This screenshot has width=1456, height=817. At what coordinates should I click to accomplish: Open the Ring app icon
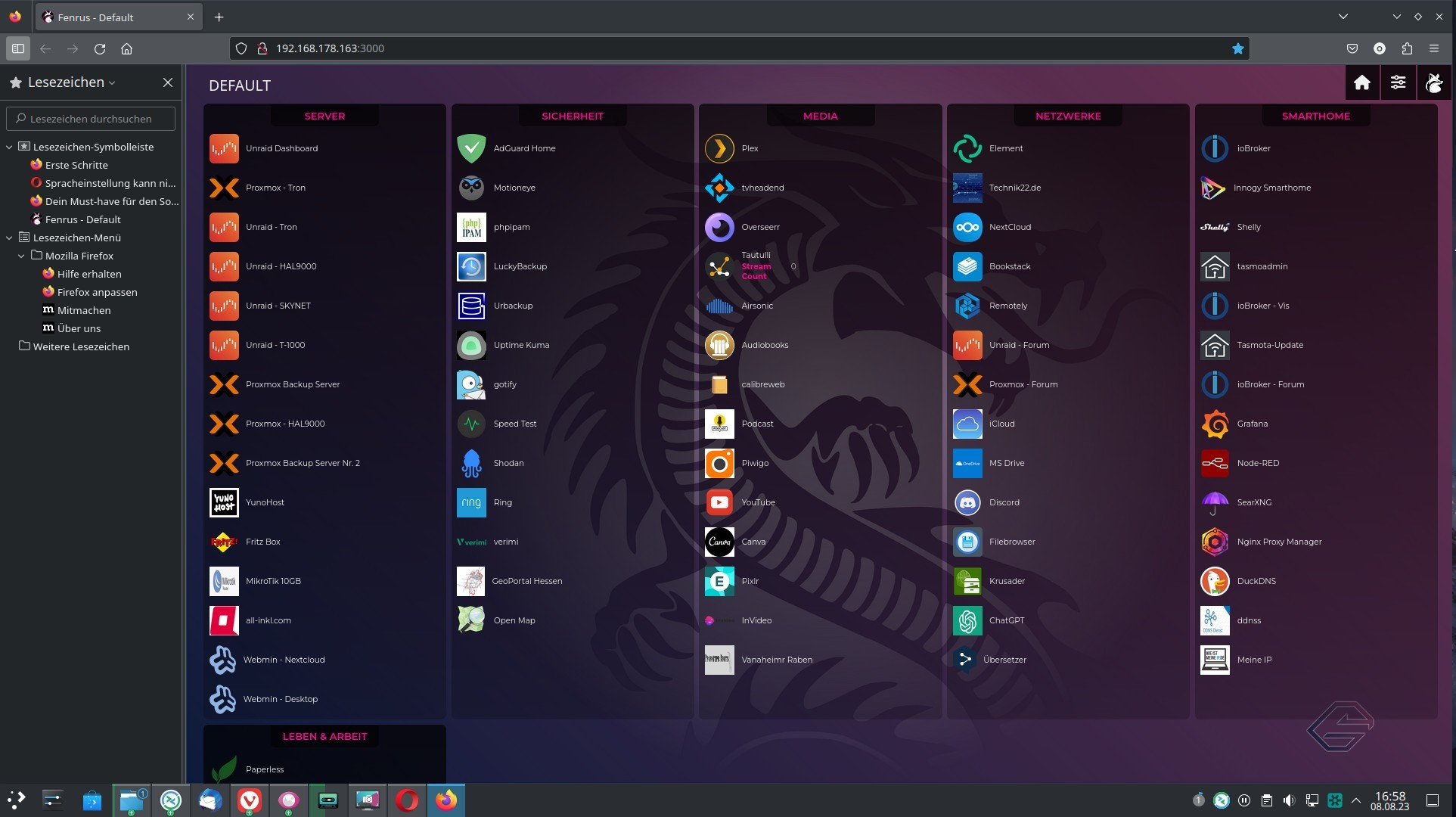pyautogui.click(x=471, y=502)
